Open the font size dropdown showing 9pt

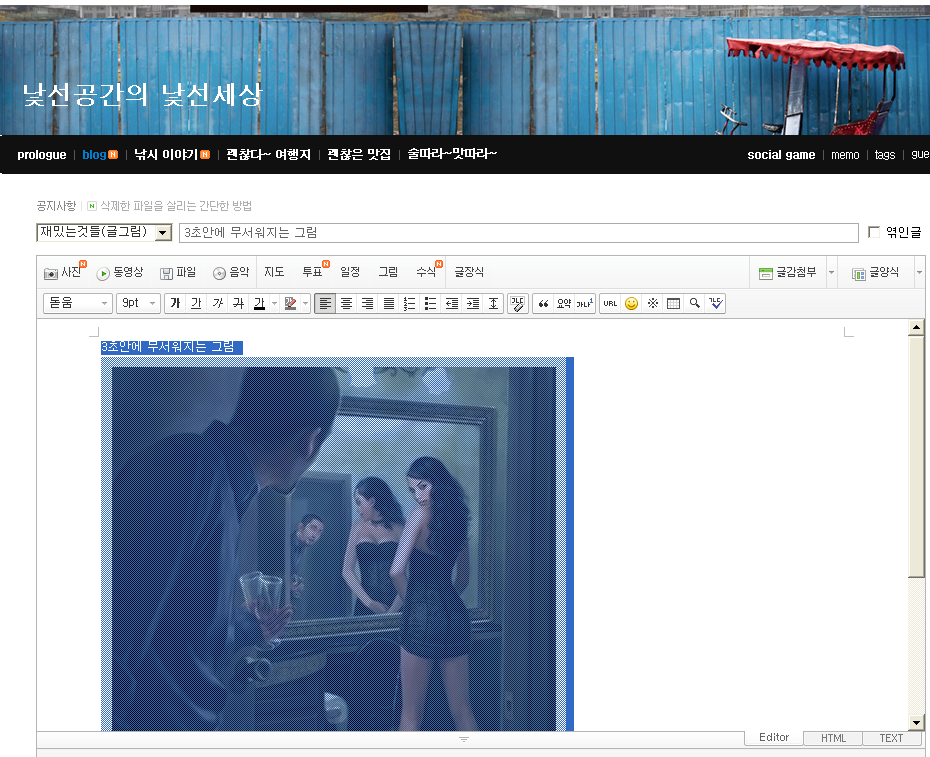[x=138, y=303]
